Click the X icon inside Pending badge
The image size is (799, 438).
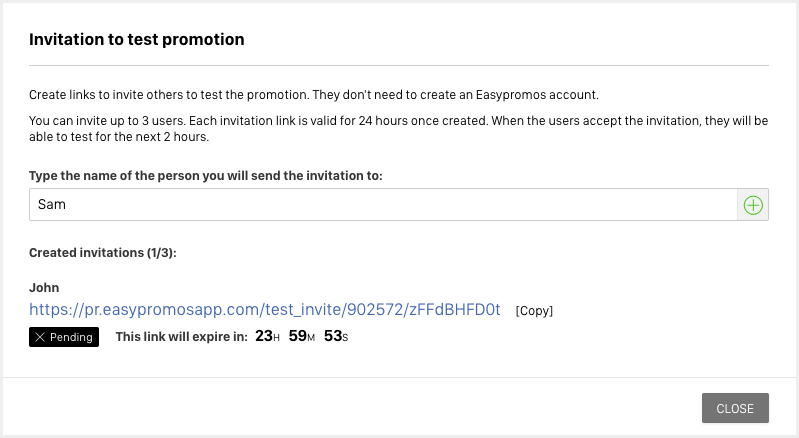tap(40, 337)
